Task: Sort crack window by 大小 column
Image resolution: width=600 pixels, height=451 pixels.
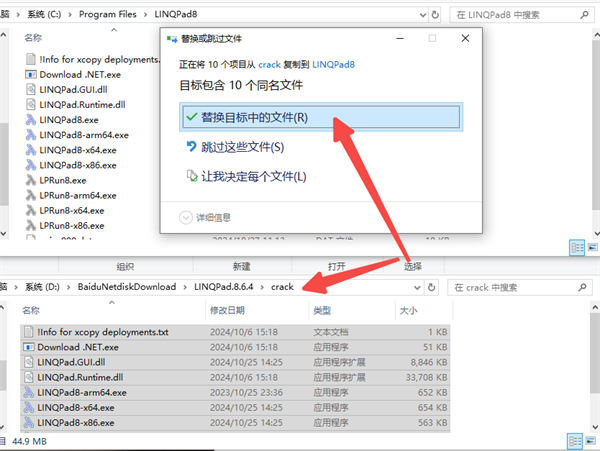Action: pyautogui.click(x=408, y=310)
